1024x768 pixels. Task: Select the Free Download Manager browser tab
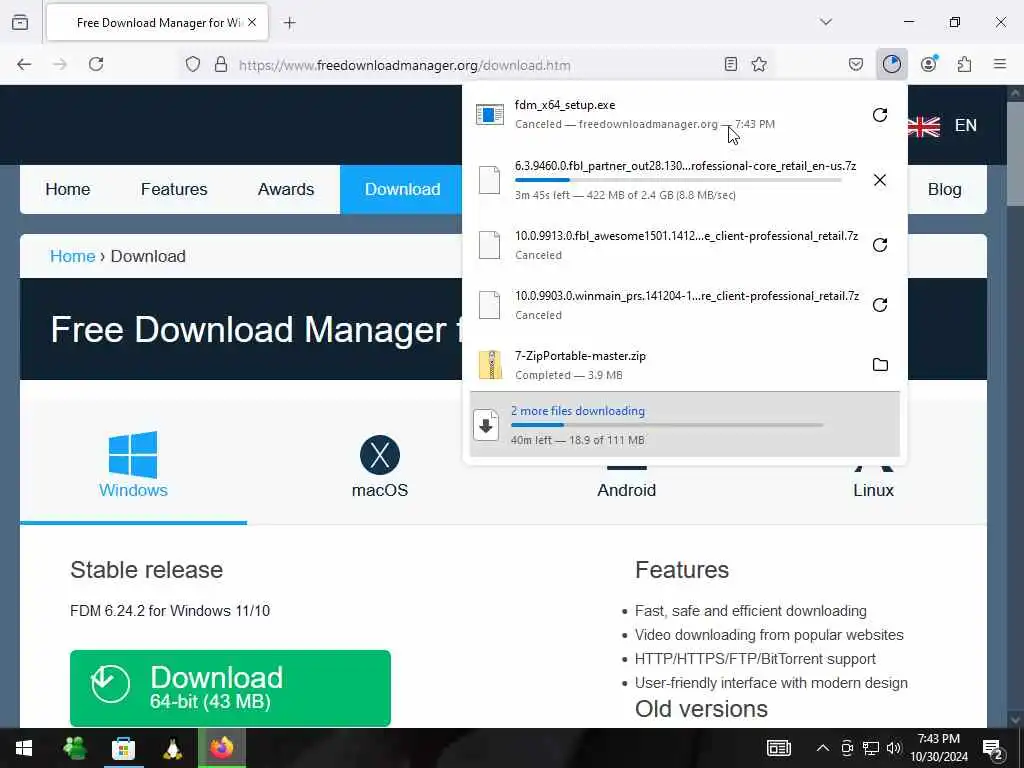pyautogui.click(x=157, y=23)
